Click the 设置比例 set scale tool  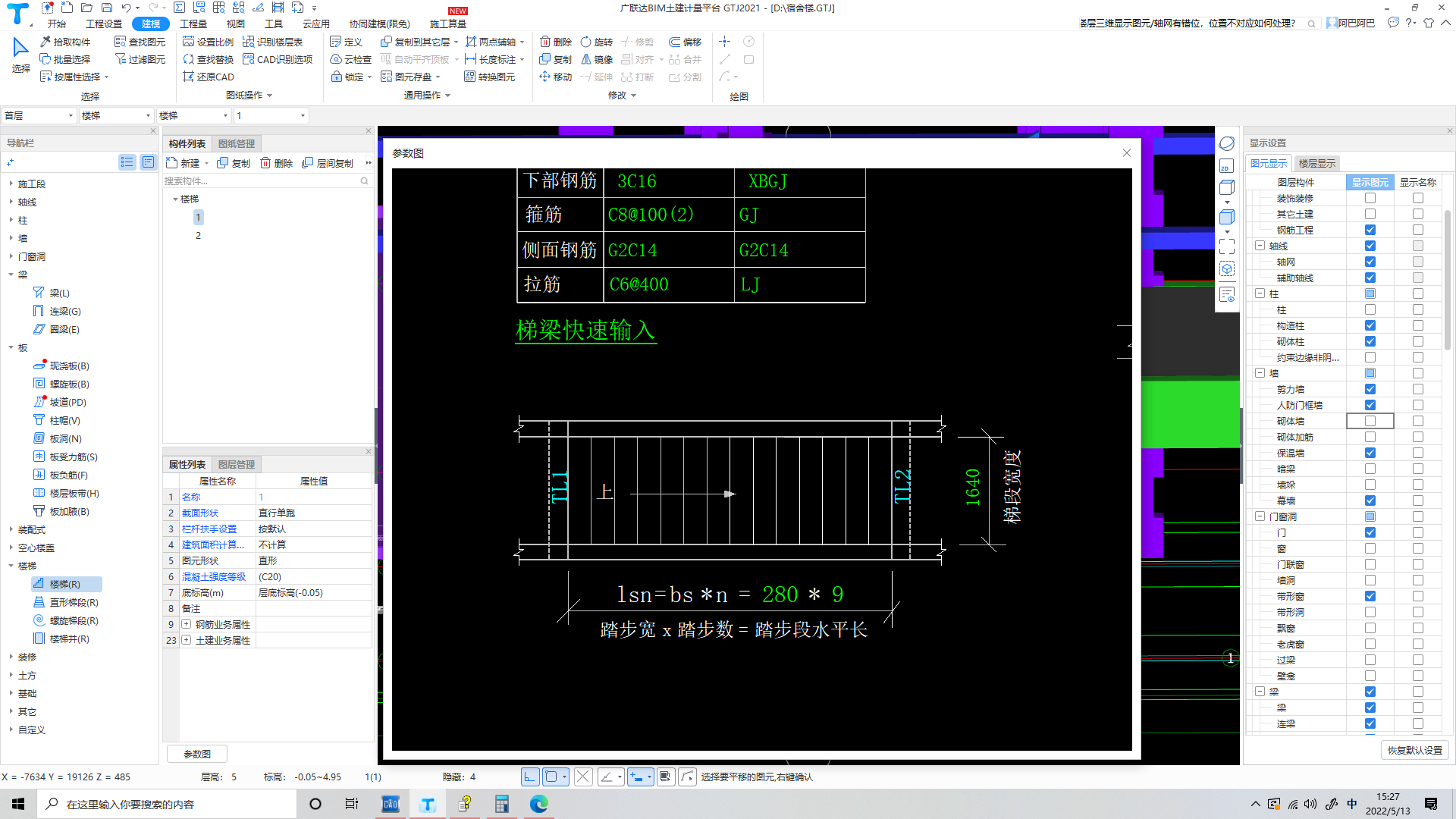(209, 42)
